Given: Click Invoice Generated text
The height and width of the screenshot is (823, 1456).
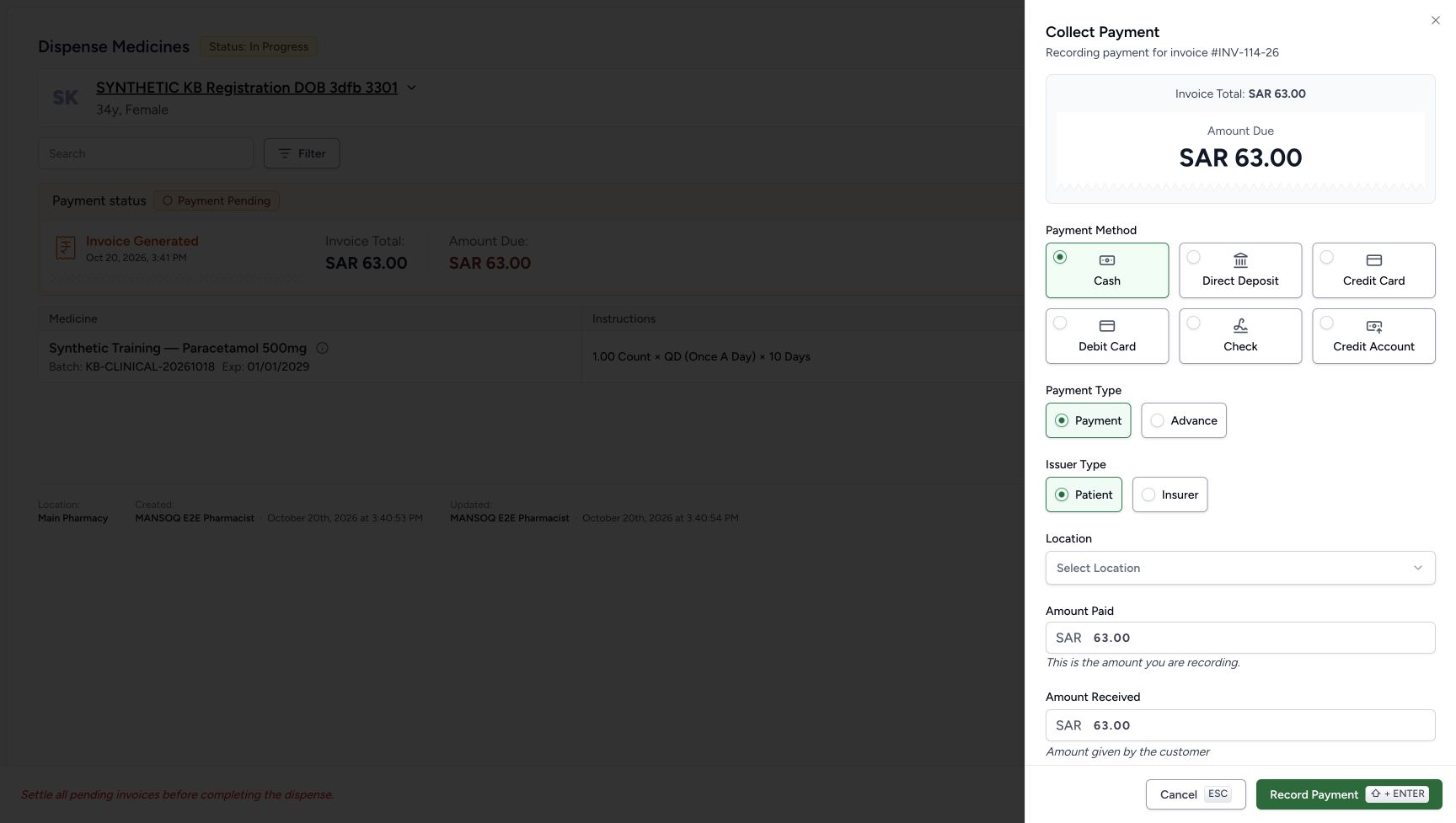Looking at the screenshot, I should tap(142, 241).
